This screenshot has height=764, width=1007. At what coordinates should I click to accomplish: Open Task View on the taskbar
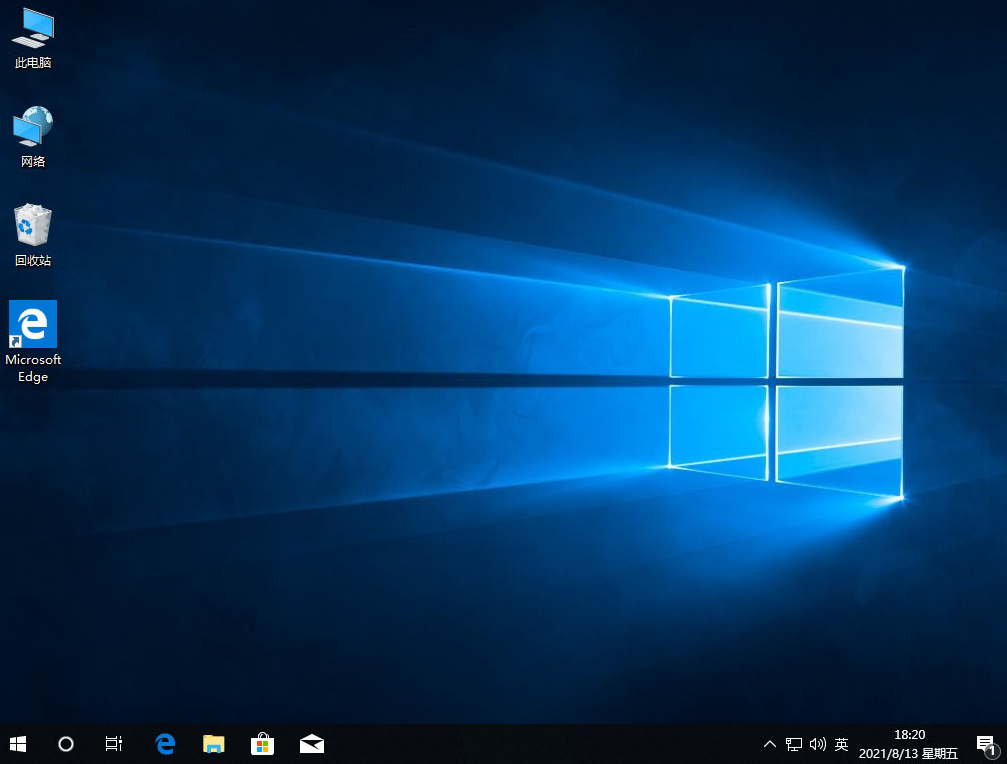113,744
